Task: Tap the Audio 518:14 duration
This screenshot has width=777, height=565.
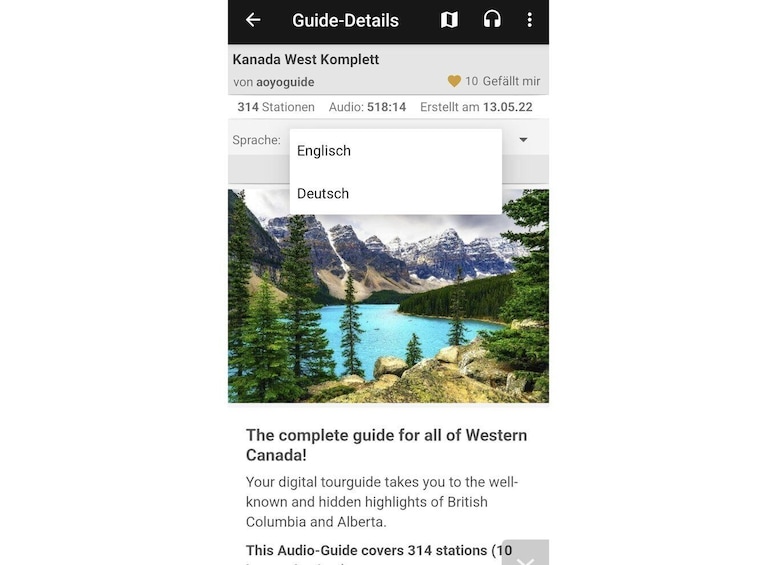Action: [x=367, y=107]
